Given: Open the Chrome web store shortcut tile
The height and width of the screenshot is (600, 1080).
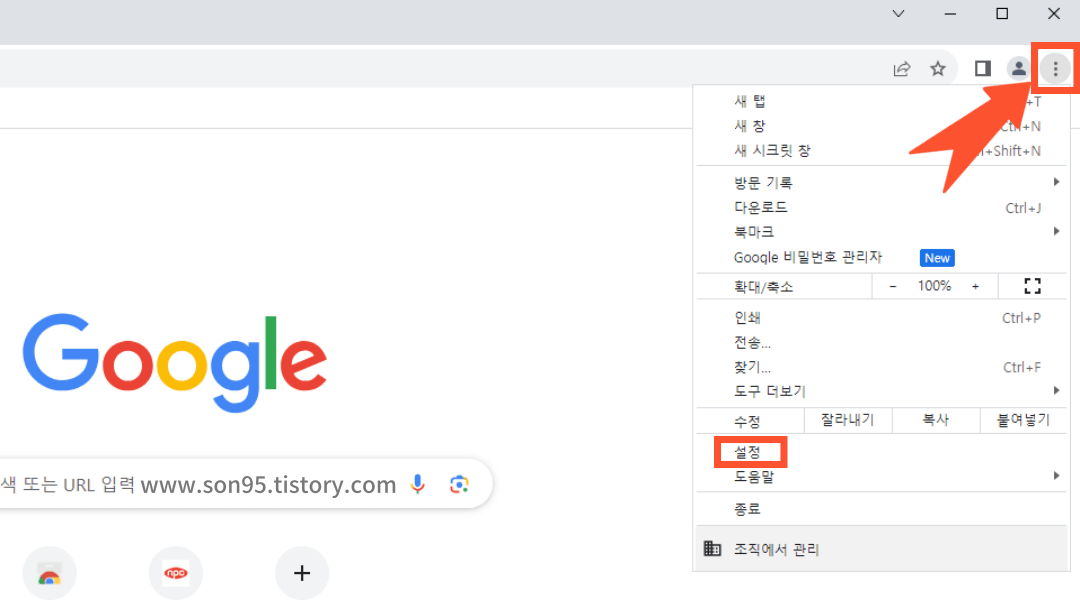Looking at the screenshot, I should (x=50, y=573).
